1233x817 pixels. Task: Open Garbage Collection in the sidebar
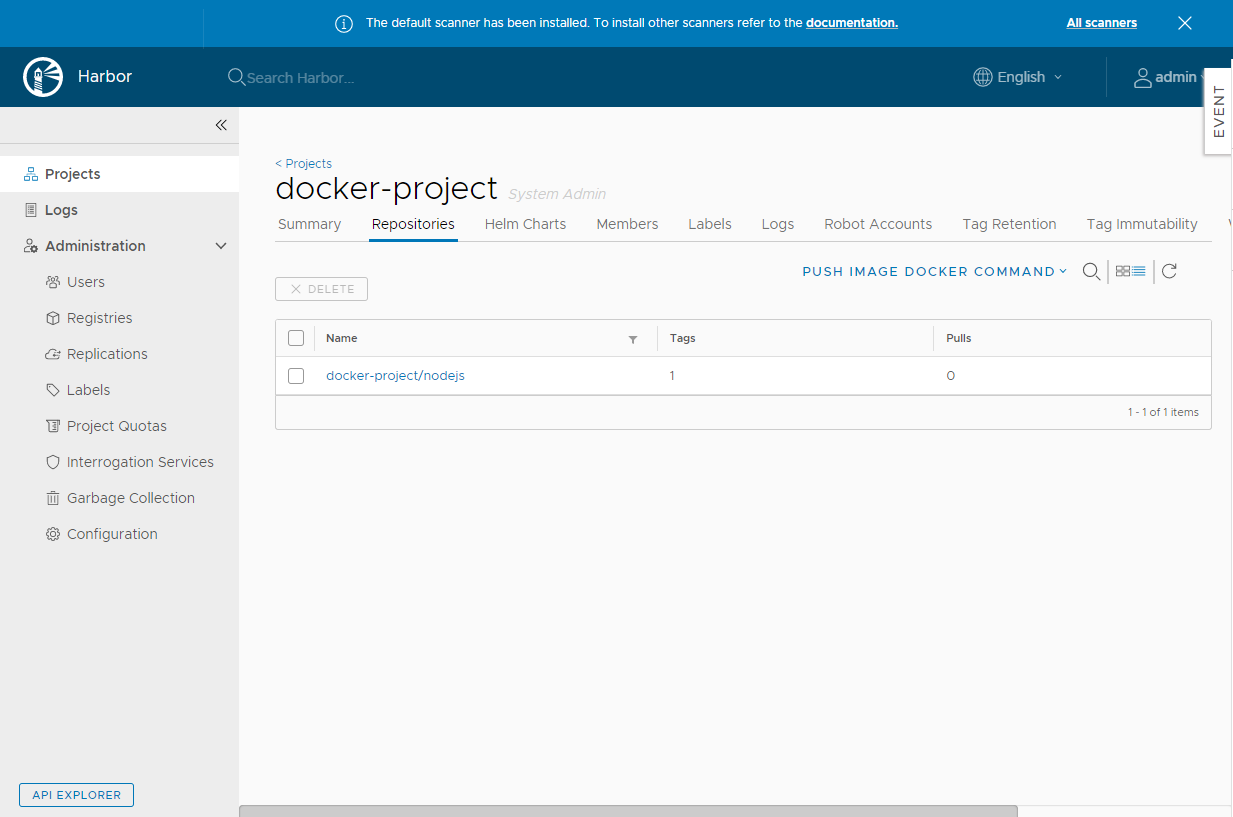(131, 498)
